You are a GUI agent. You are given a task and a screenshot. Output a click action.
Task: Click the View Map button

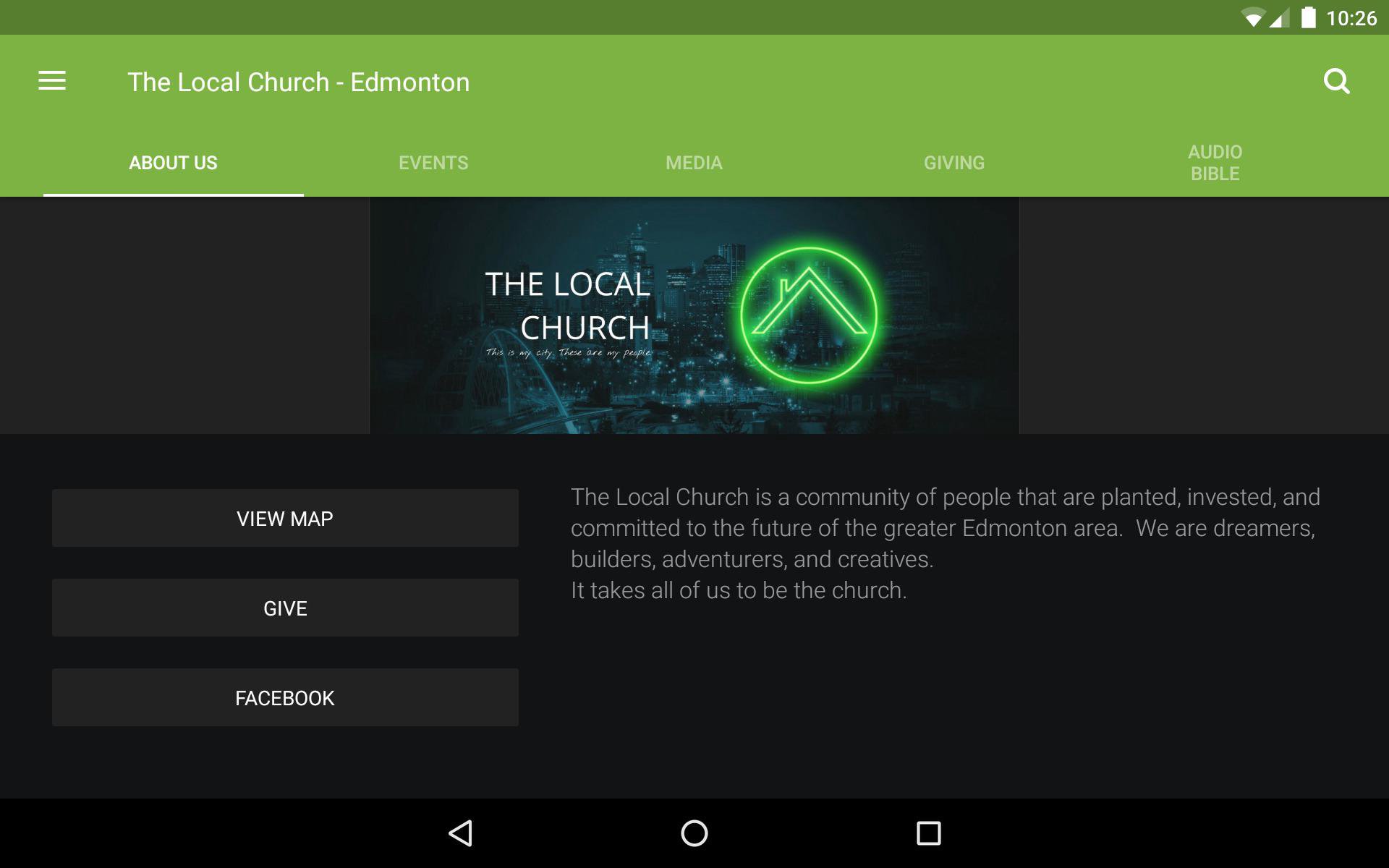(x=285, y=518)
